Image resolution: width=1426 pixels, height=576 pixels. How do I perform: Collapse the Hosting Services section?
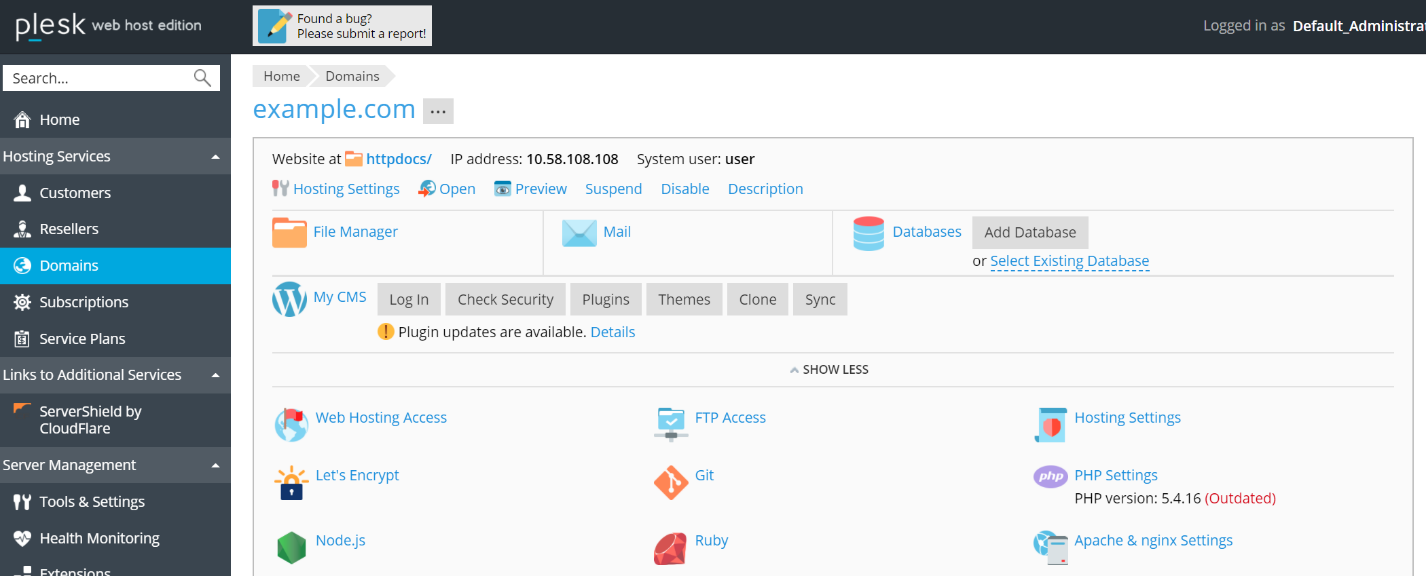[215, 157]
